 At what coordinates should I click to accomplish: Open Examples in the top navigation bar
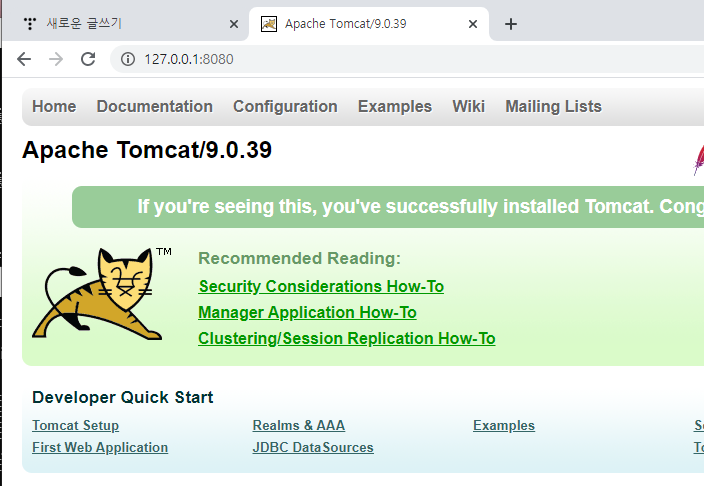pyautogui.click(x=395, y=106)
